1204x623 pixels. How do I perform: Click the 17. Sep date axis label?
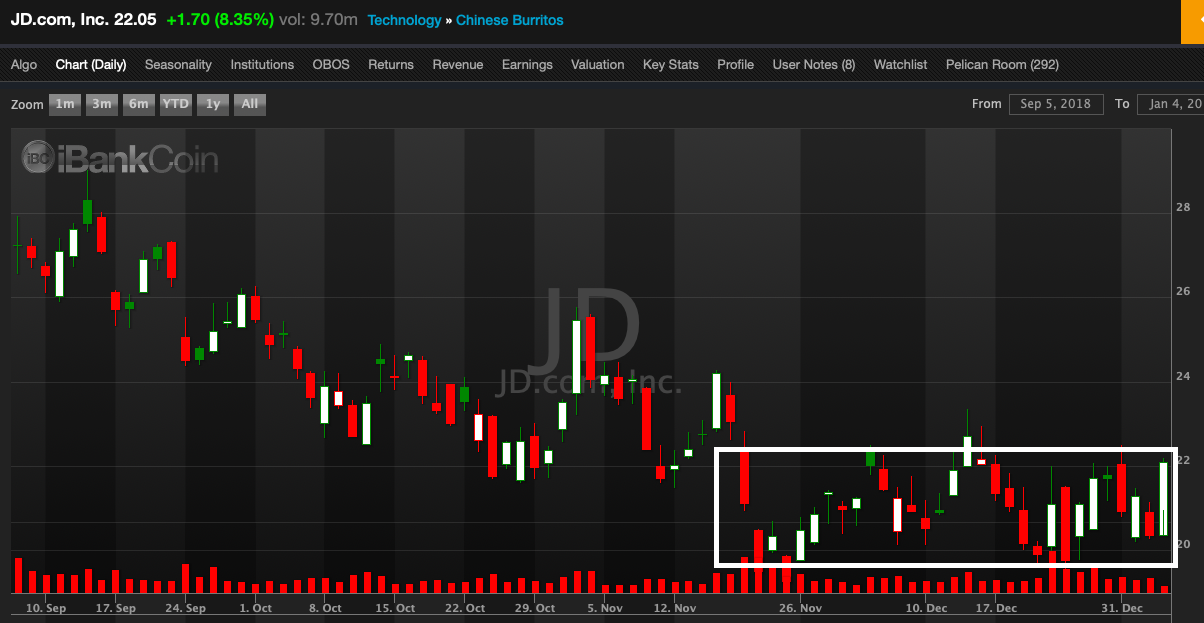coord(117,608)
